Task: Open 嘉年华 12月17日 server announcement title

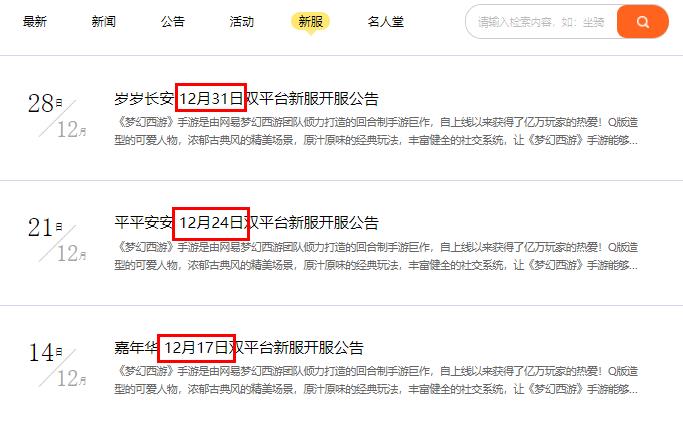Action: 239,347
